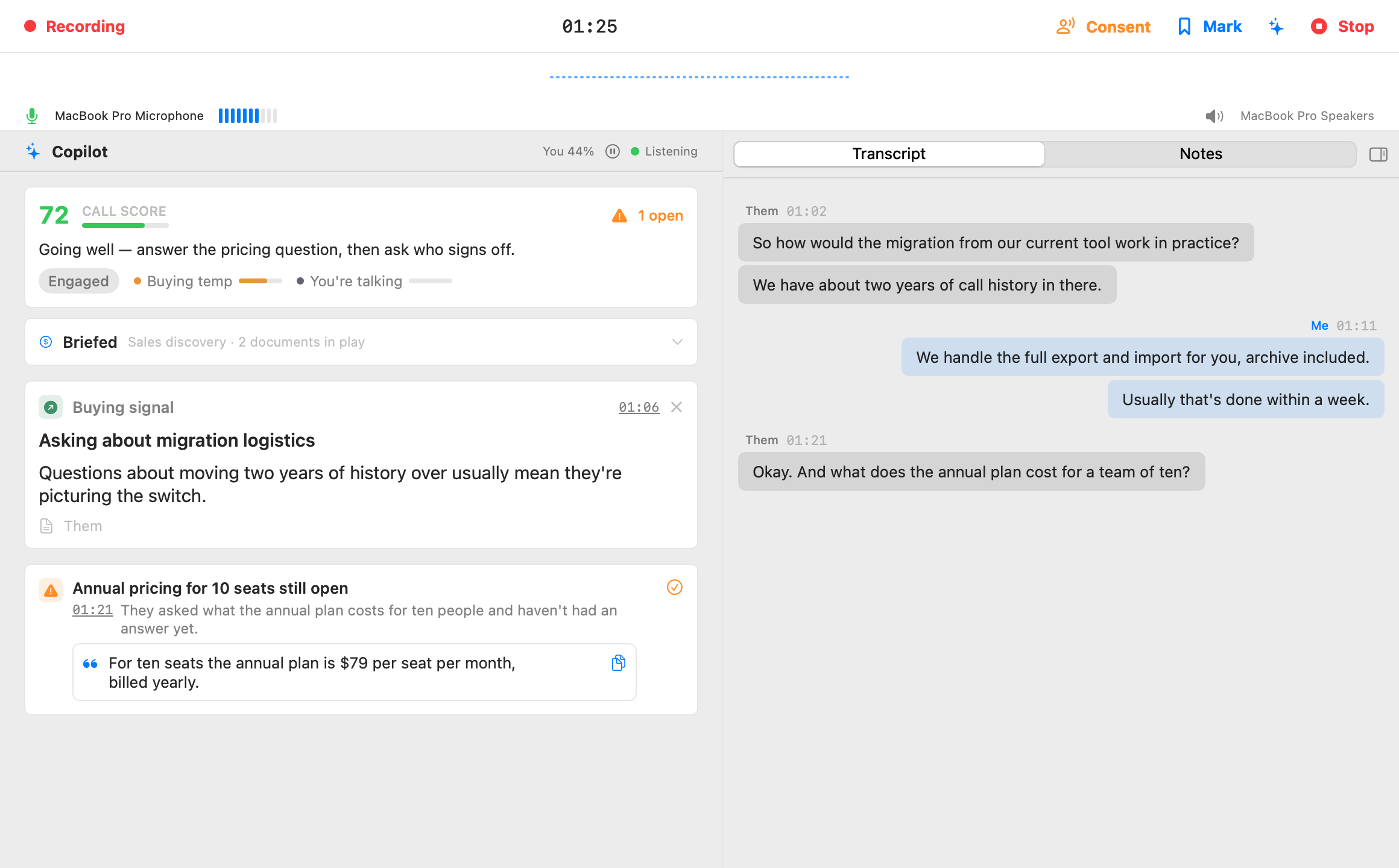
Task: Click the sparkle AI icon in top toolbar
Action: pyautogui.click(x=1276, y=27)
